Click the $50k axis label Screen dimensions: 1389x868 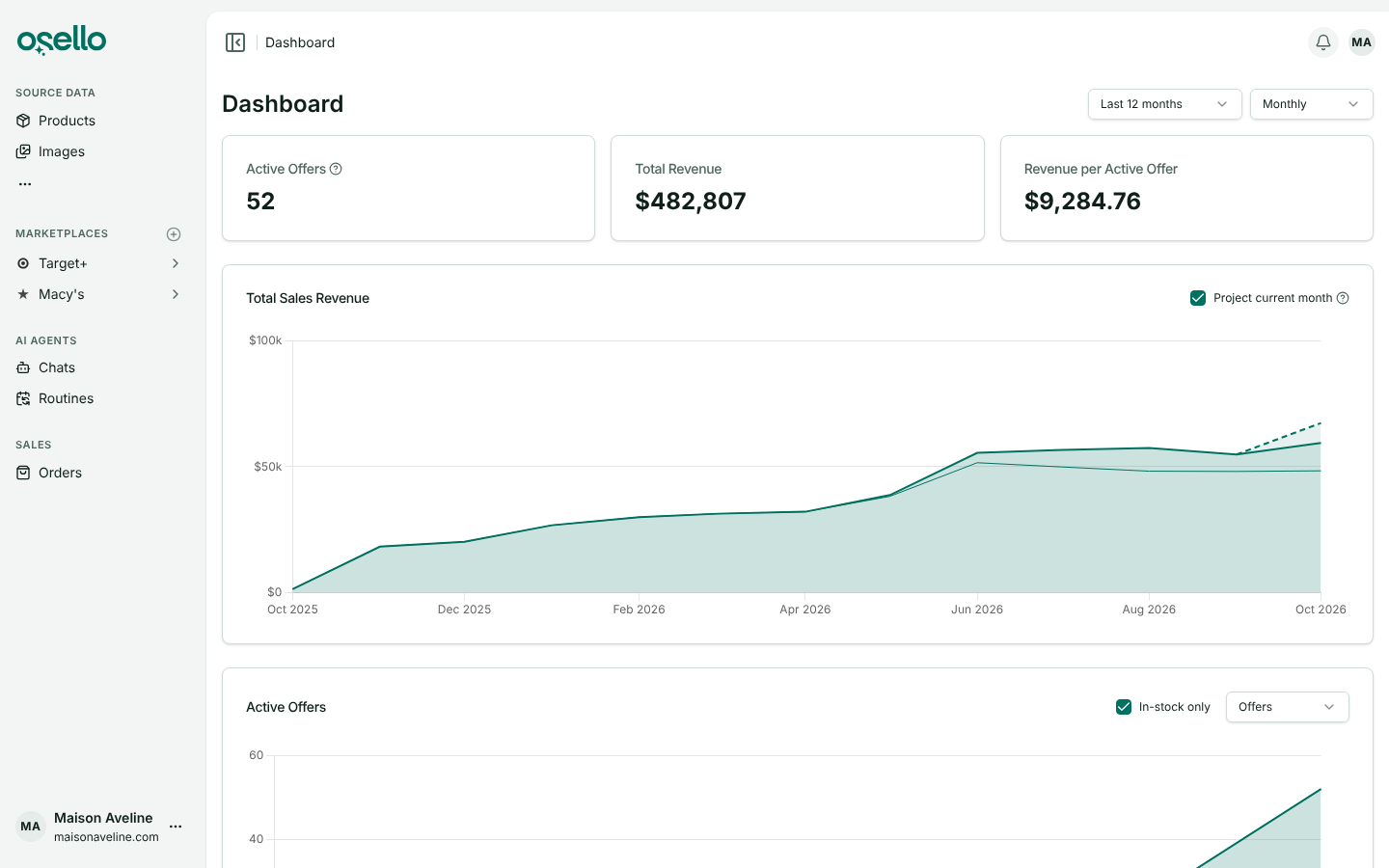[x=268, y=467]
